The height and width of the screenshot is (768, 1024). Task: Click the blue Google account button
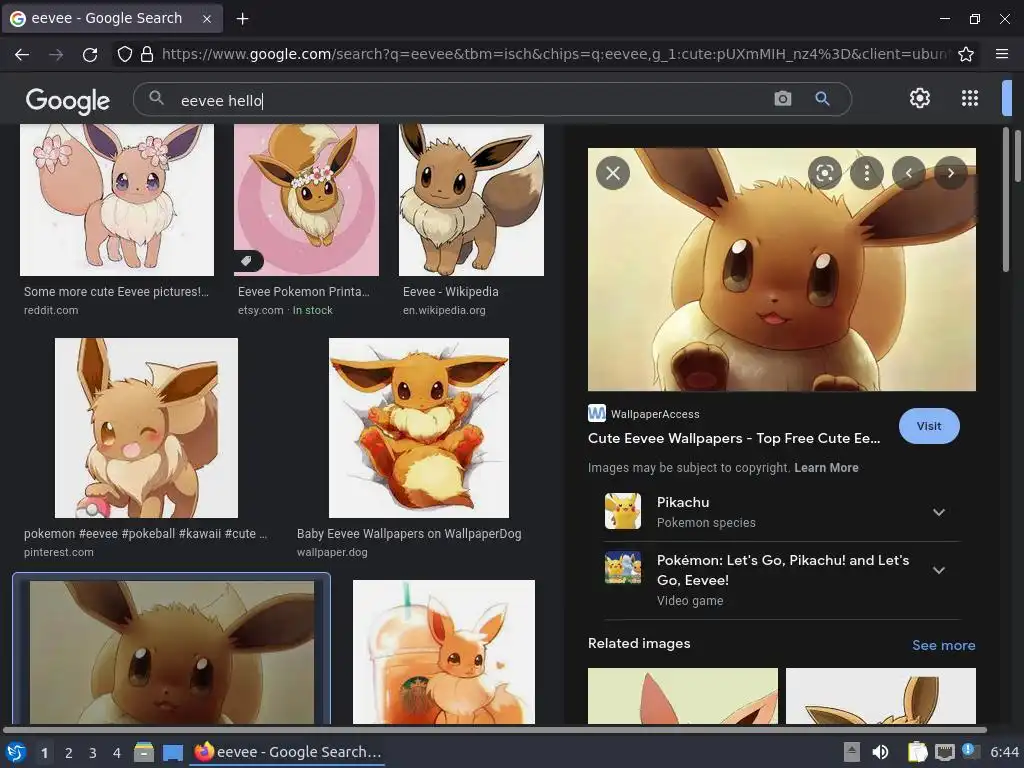pos(1006,98)
